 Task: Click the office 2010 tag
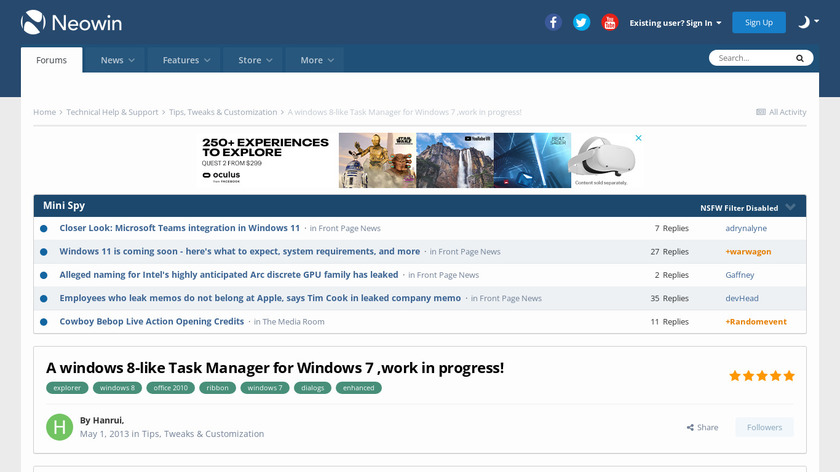click(170, 388)
